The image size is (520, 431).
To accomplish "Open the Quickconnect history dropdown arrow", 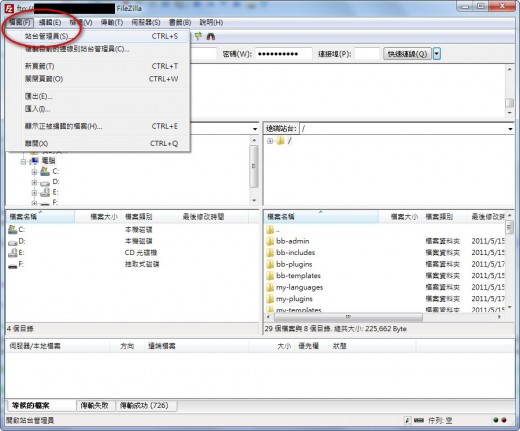I will 437,54.
